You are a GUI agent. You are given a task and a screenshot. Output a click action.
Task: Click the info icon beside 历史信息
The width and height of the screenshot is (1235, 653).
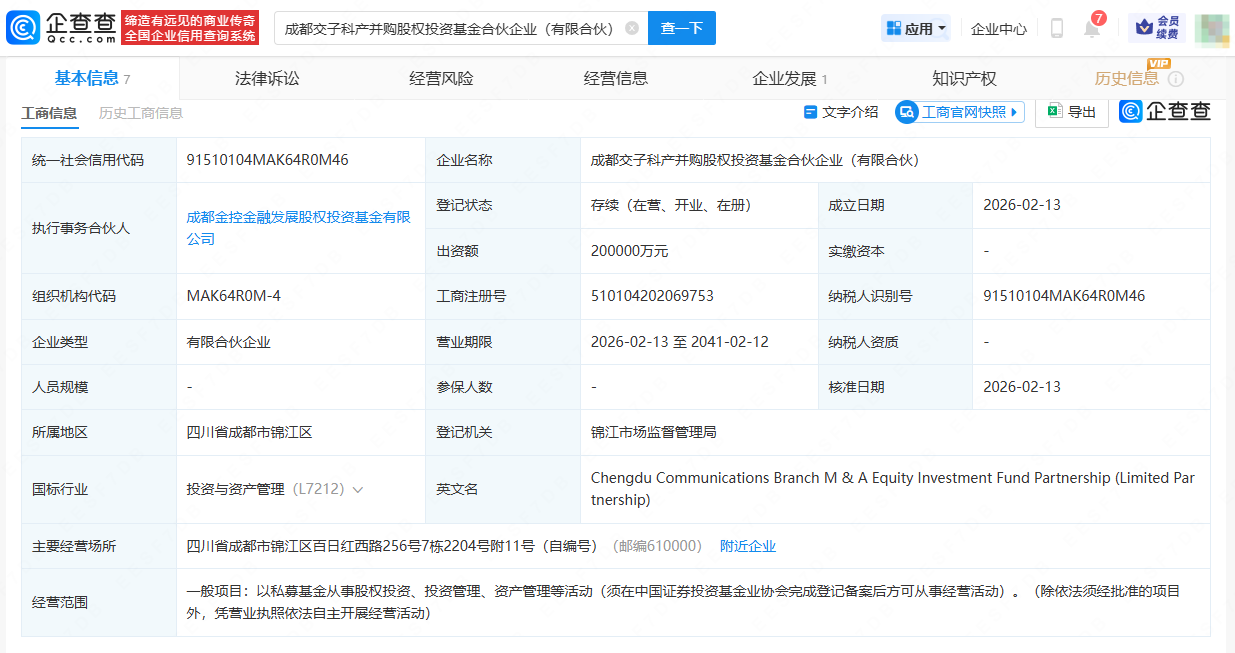(1176, 78)
